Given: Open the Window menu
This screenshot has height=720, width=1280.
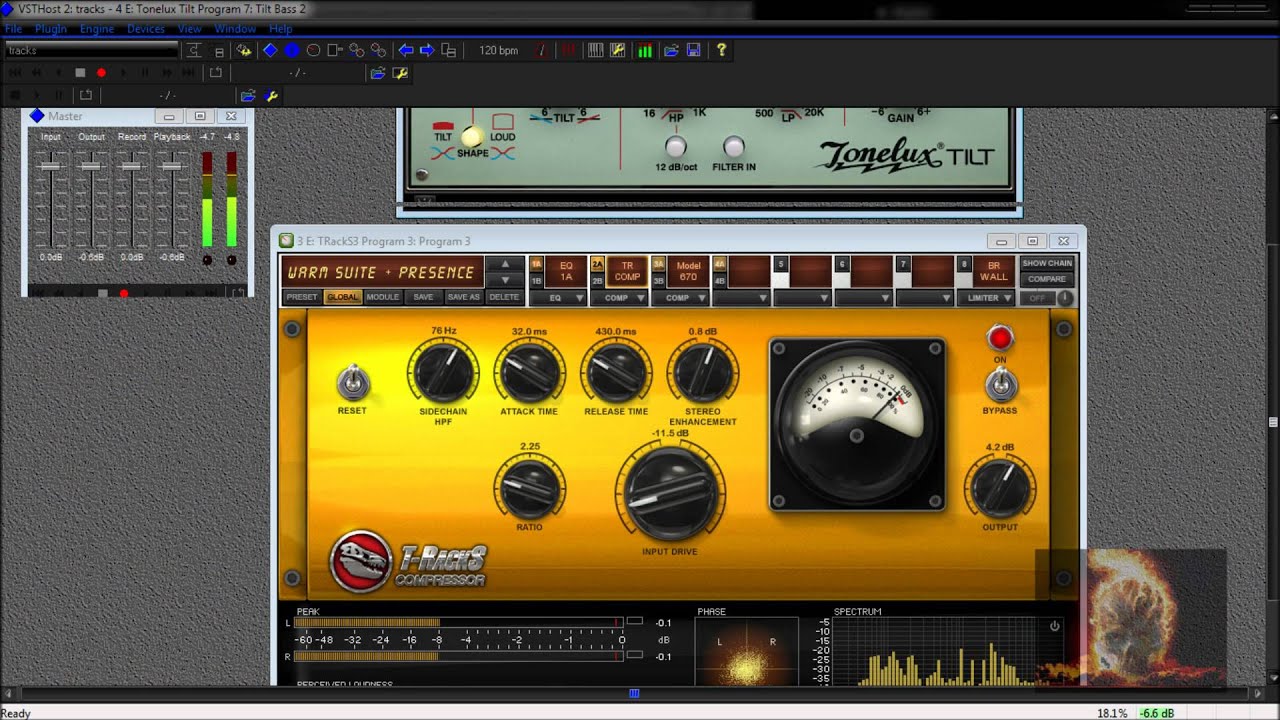Looking at the screenshot, I should pos(236,29).
